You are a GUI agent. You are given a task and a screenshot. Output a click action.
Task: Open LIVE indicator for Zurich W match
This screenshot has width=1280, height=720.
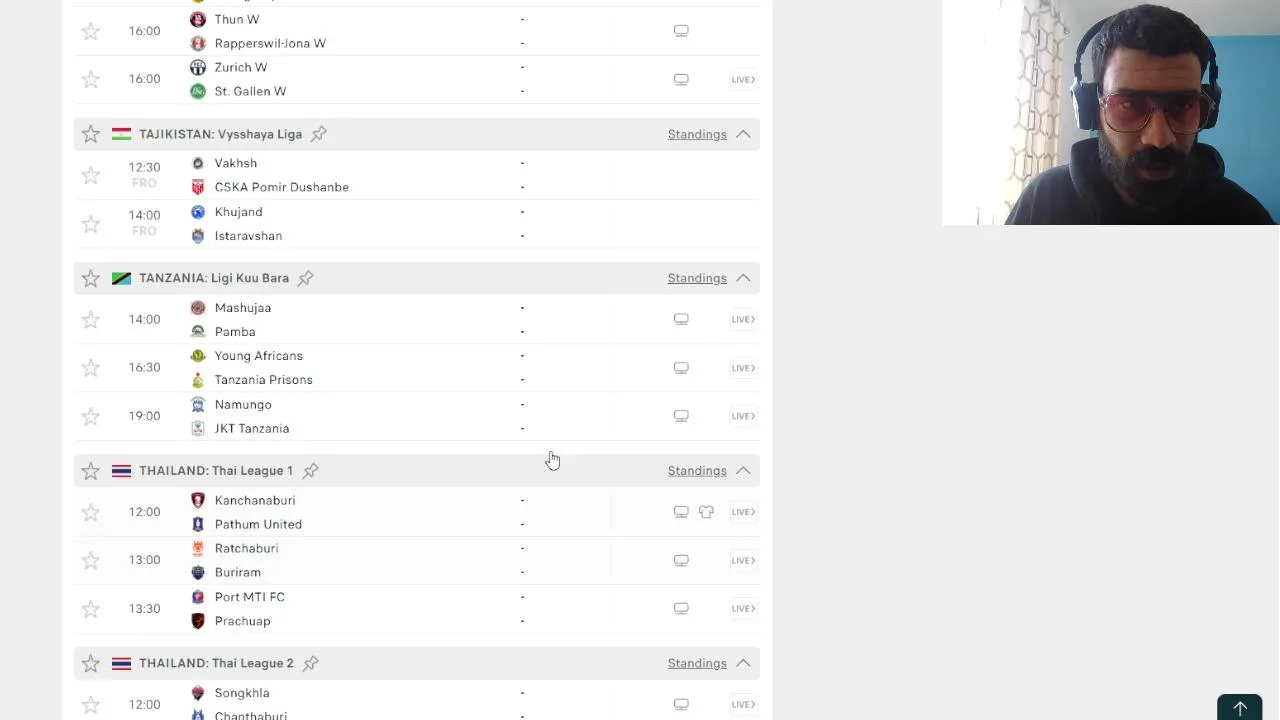742,79
